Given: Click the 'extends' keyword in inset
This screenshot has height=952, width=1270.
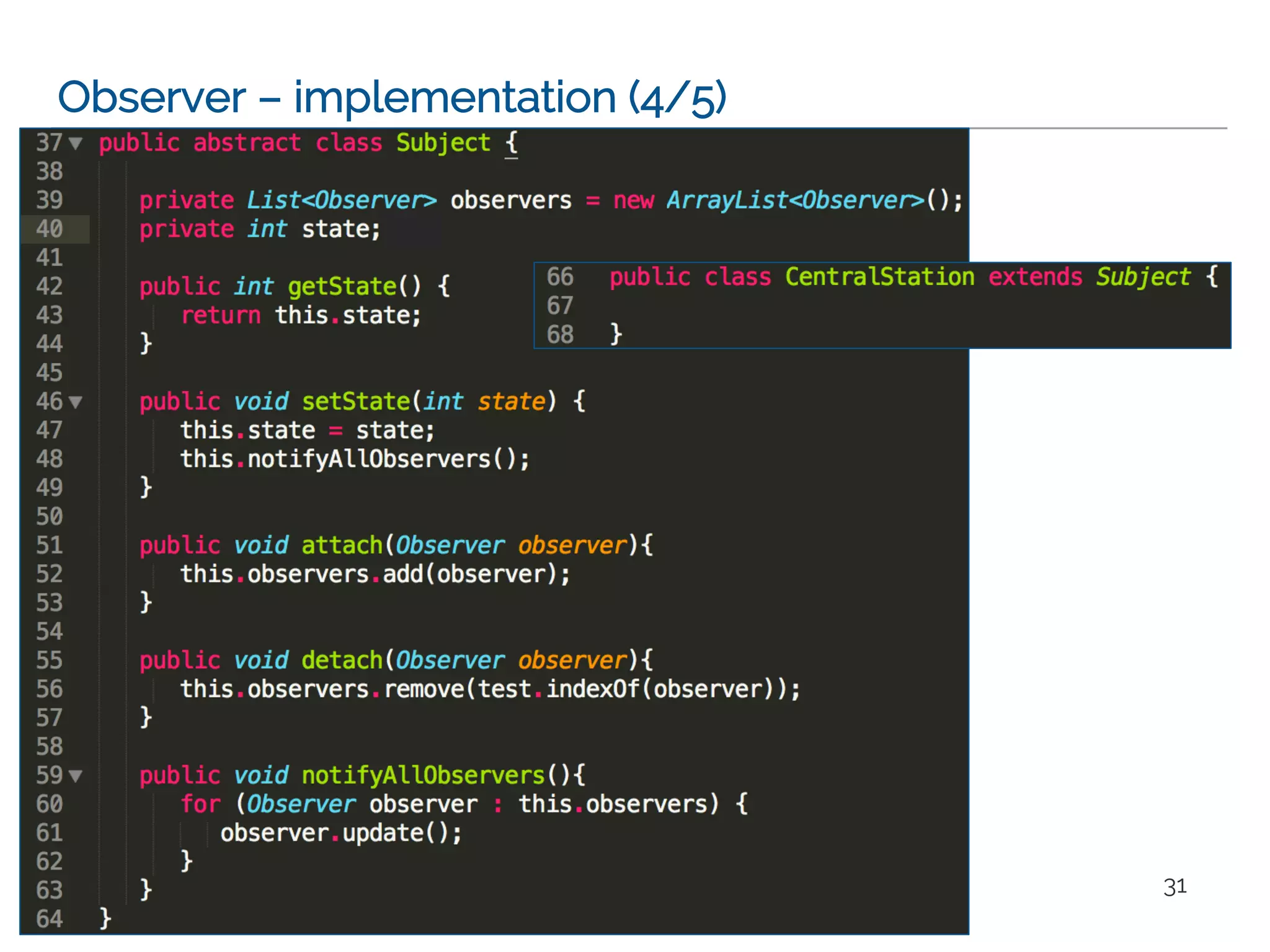Looking at the screenshot, I should click(x=1035, y=276).
